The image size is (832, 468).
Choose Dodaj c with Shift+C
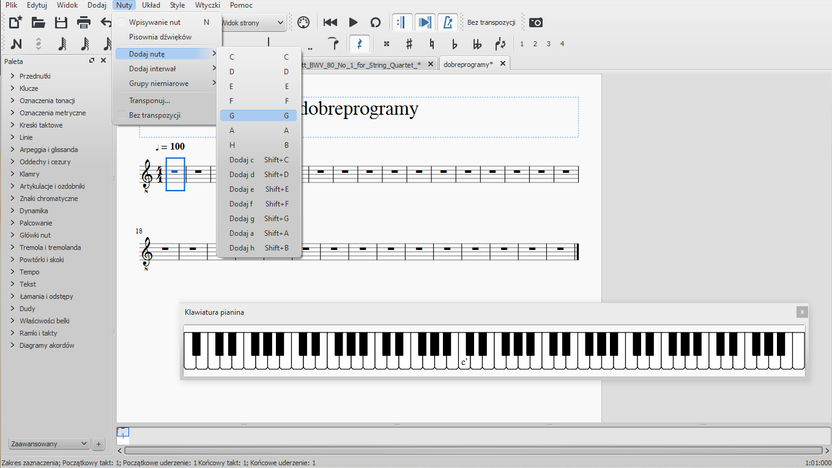pos(258,160)
